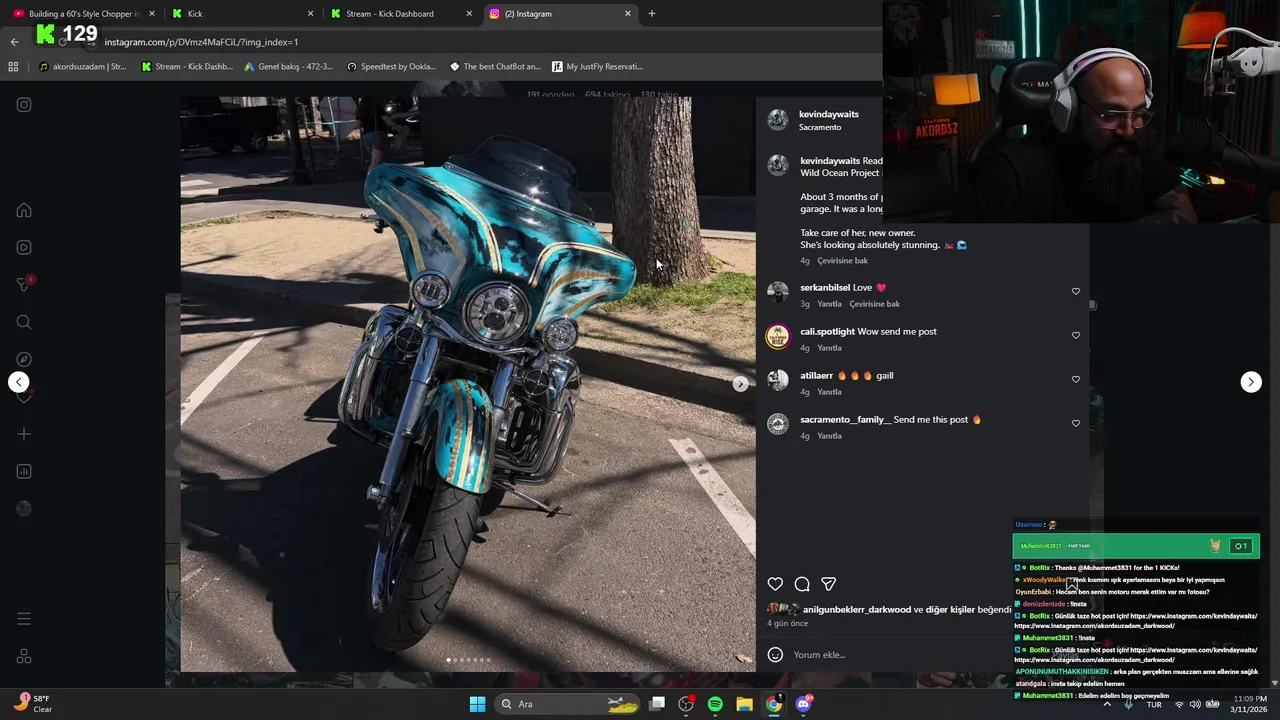Open the volume control in system tray
Image resolution: width=1280 pixels, height=720 pixels.
[x=1196, y=704]
